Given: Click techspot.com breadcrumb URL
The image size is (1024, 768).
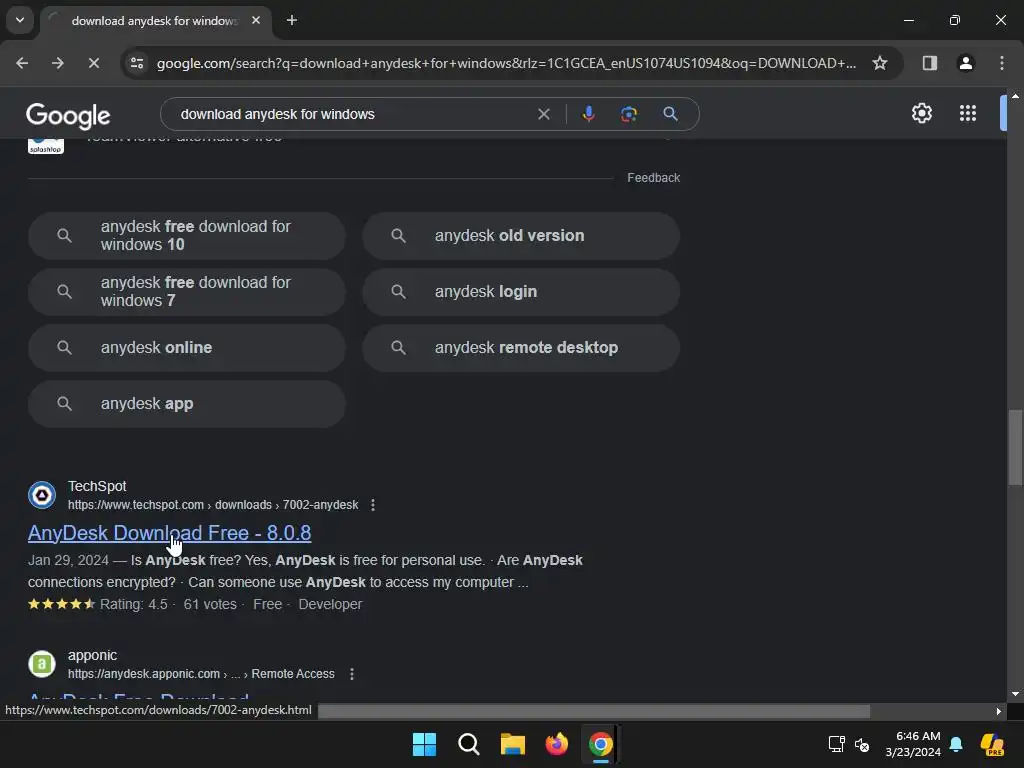Looking at the screenshot, I should pos(213,505).
